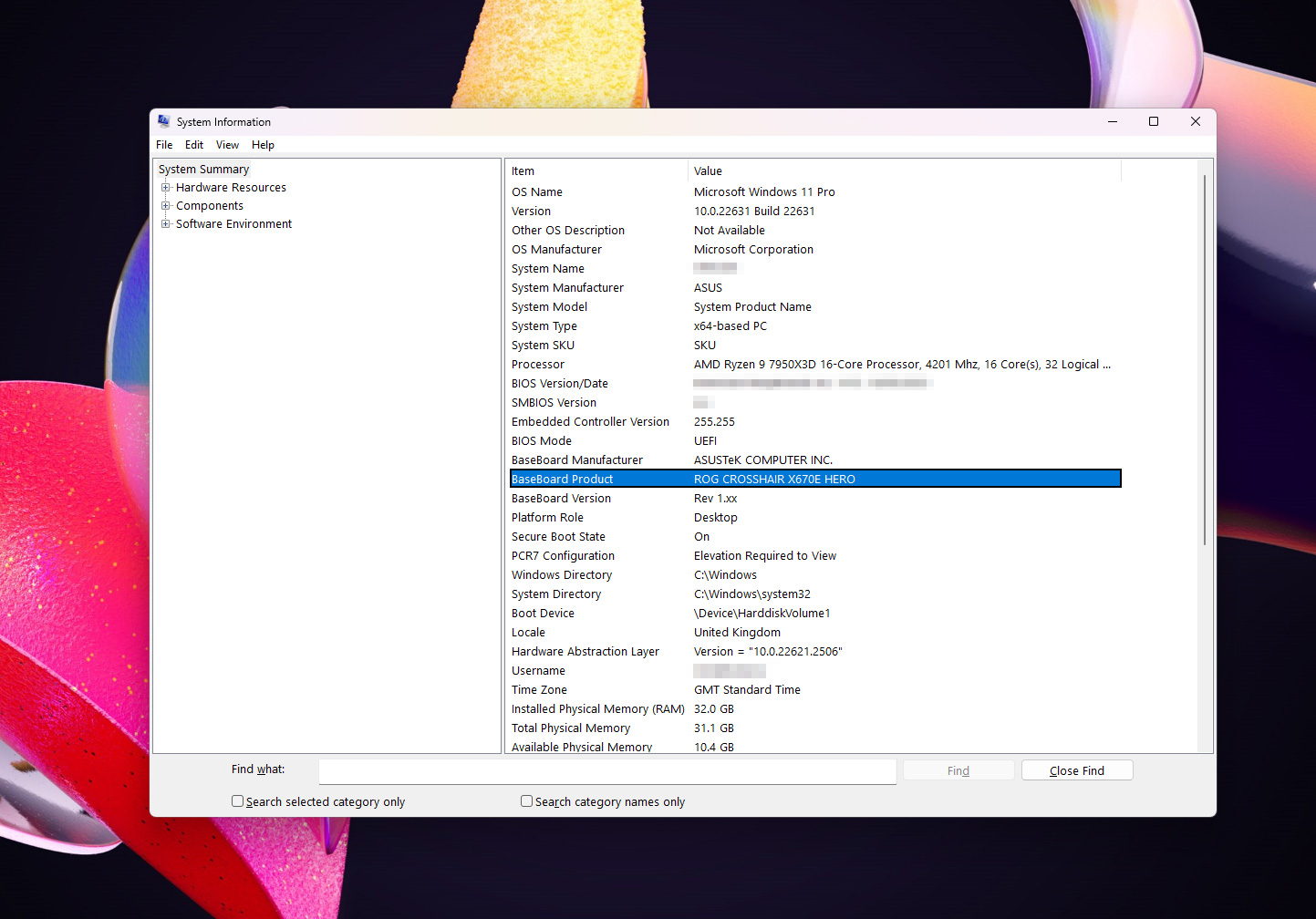Image resolution: width=1316 pixels, height=919 pixels.
Task: Select the Total Physical Memory row
Action: tap(814, 728)
